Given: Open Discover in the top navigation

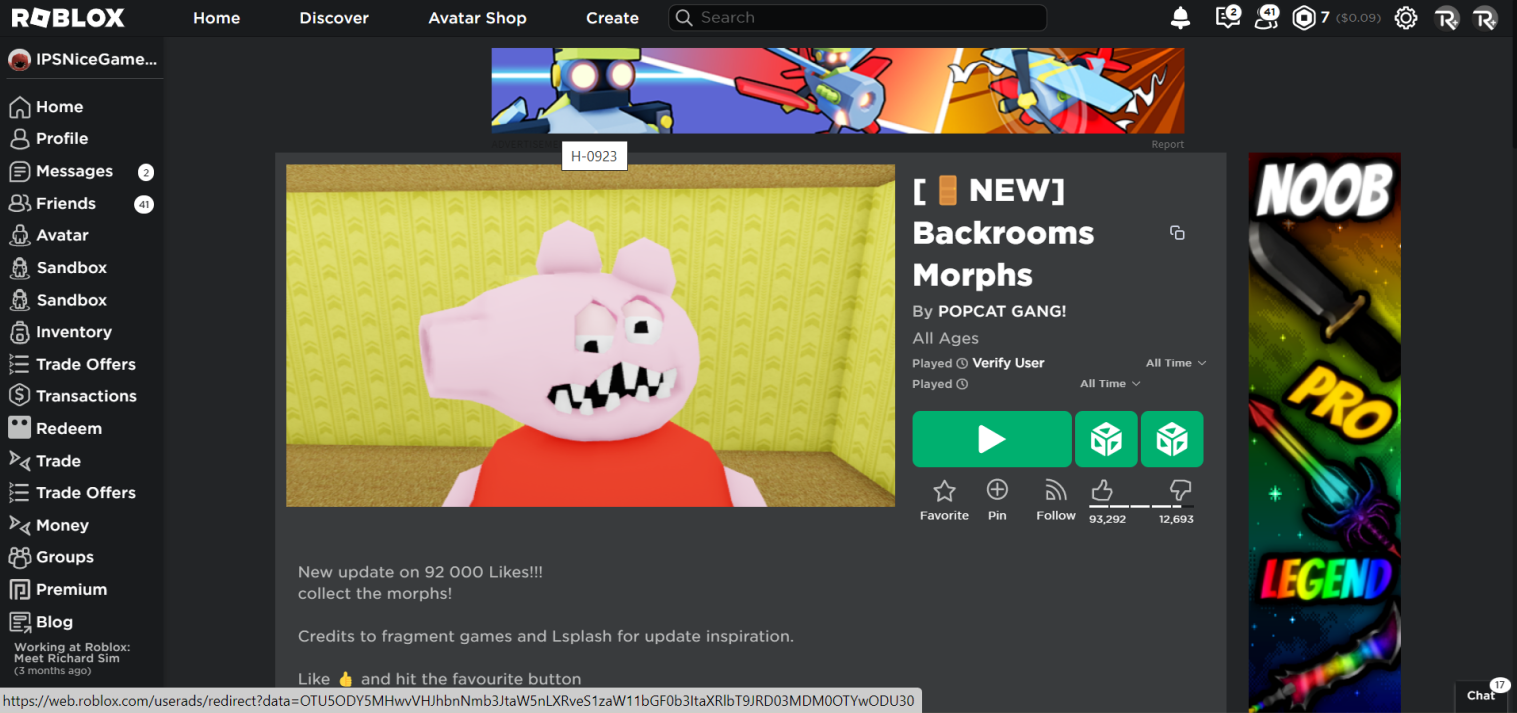Looking at the screenshot, I should (334, 18).
